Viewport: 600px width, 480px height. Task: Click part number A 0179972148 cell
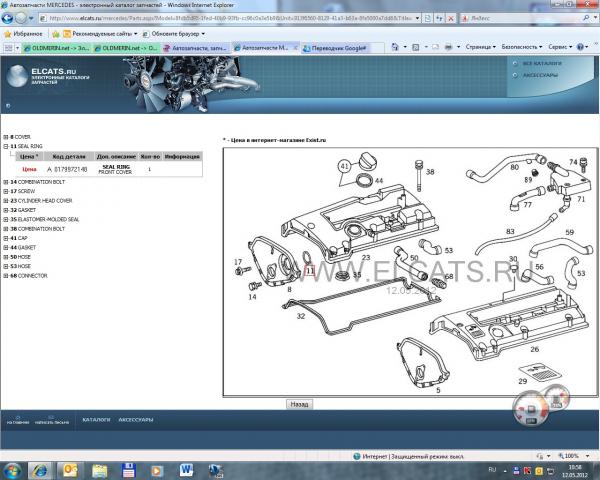pos(67,169)
